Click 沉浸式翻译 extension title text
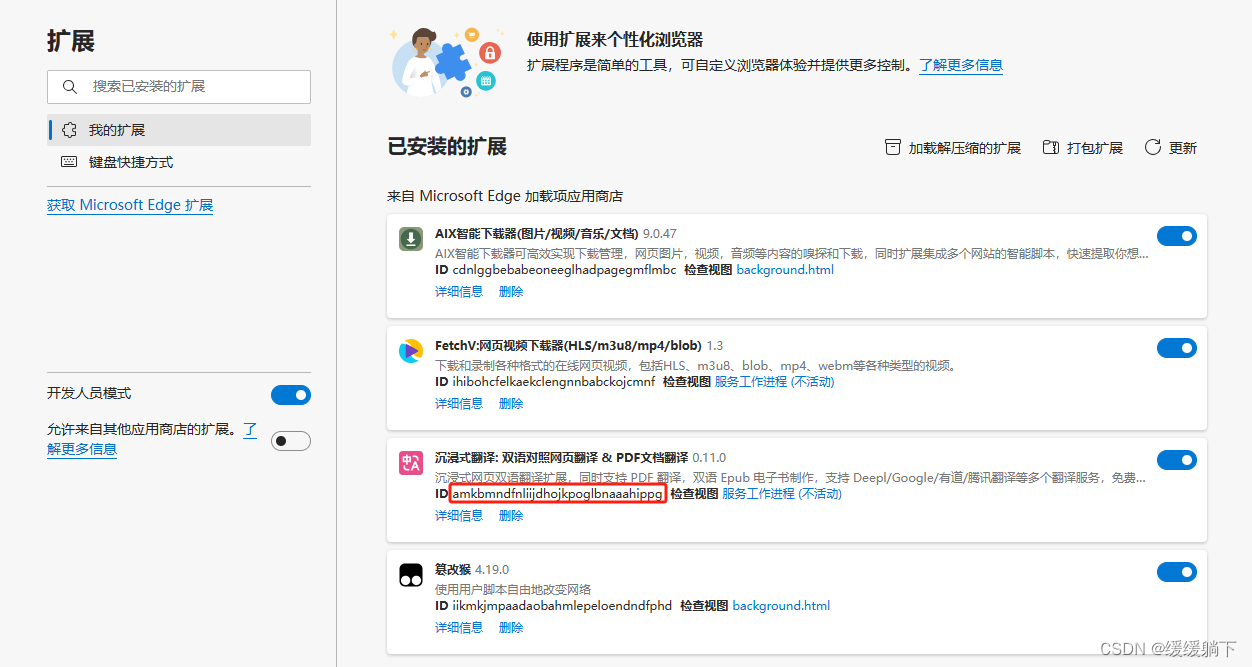 560,457
